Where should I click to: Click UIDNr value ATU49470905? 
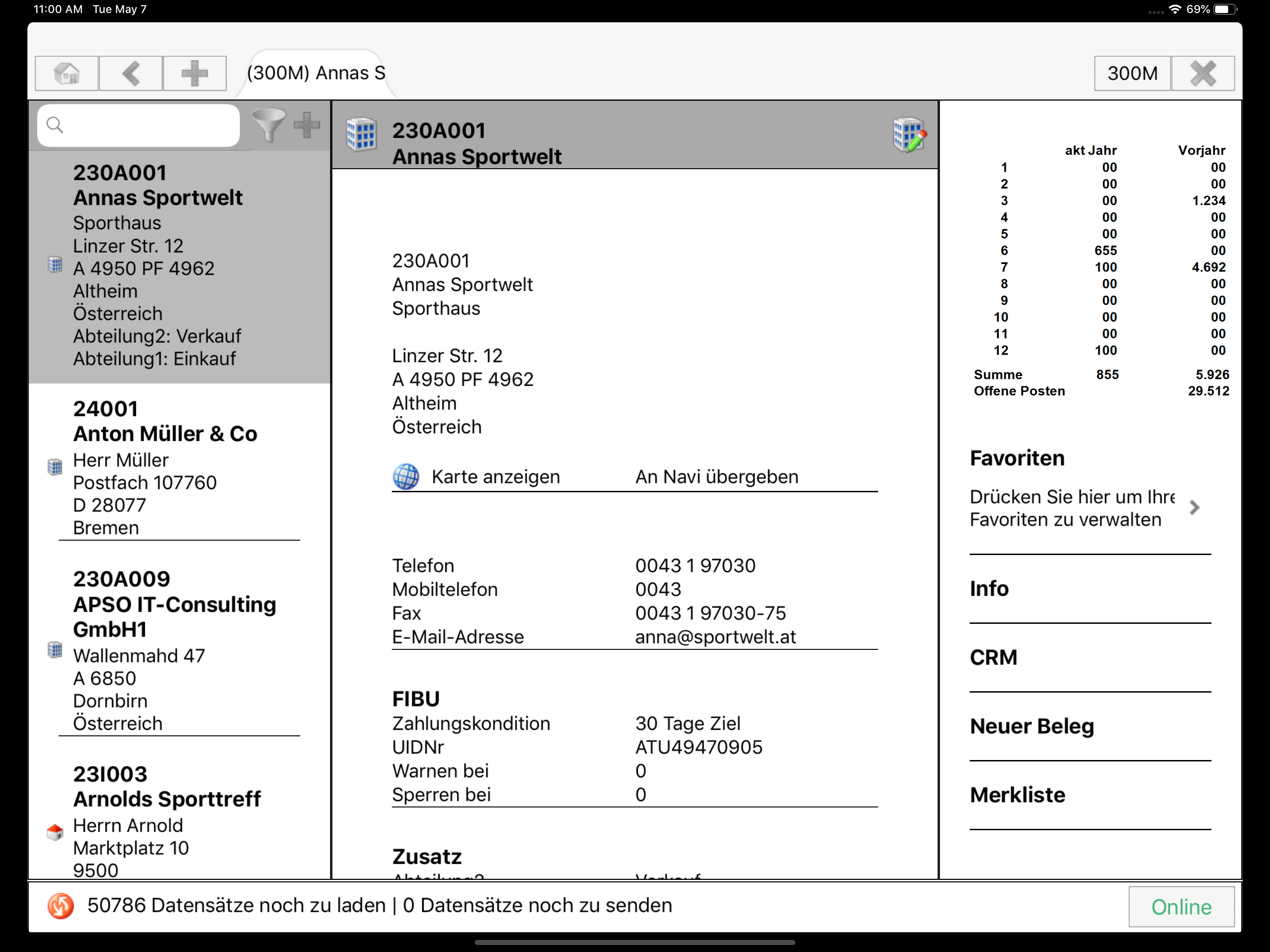699,747
